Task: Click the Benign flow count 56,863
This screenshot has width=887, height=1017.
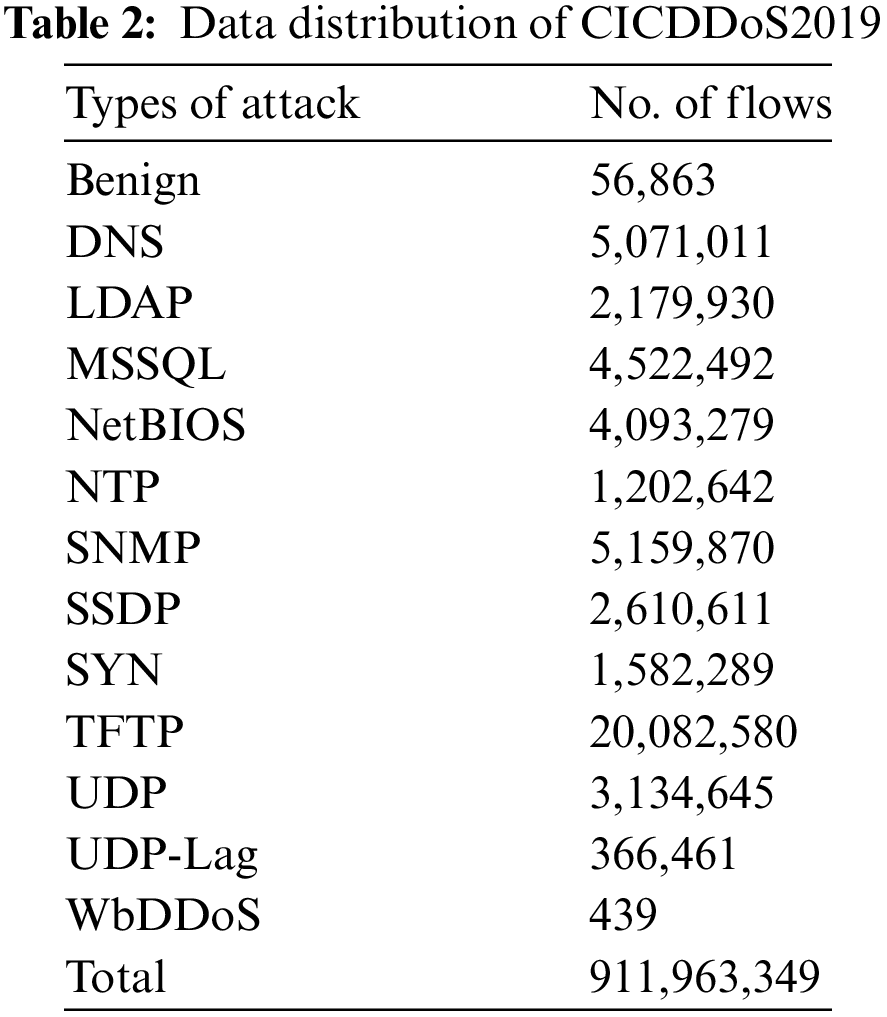Action: pos(653,181)
